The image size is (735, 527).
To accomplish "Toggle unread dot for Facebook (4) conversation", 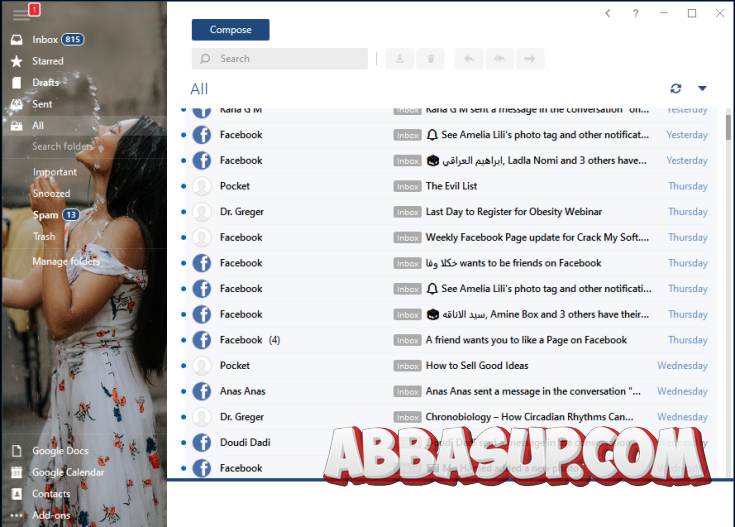I will click(183, 340).
